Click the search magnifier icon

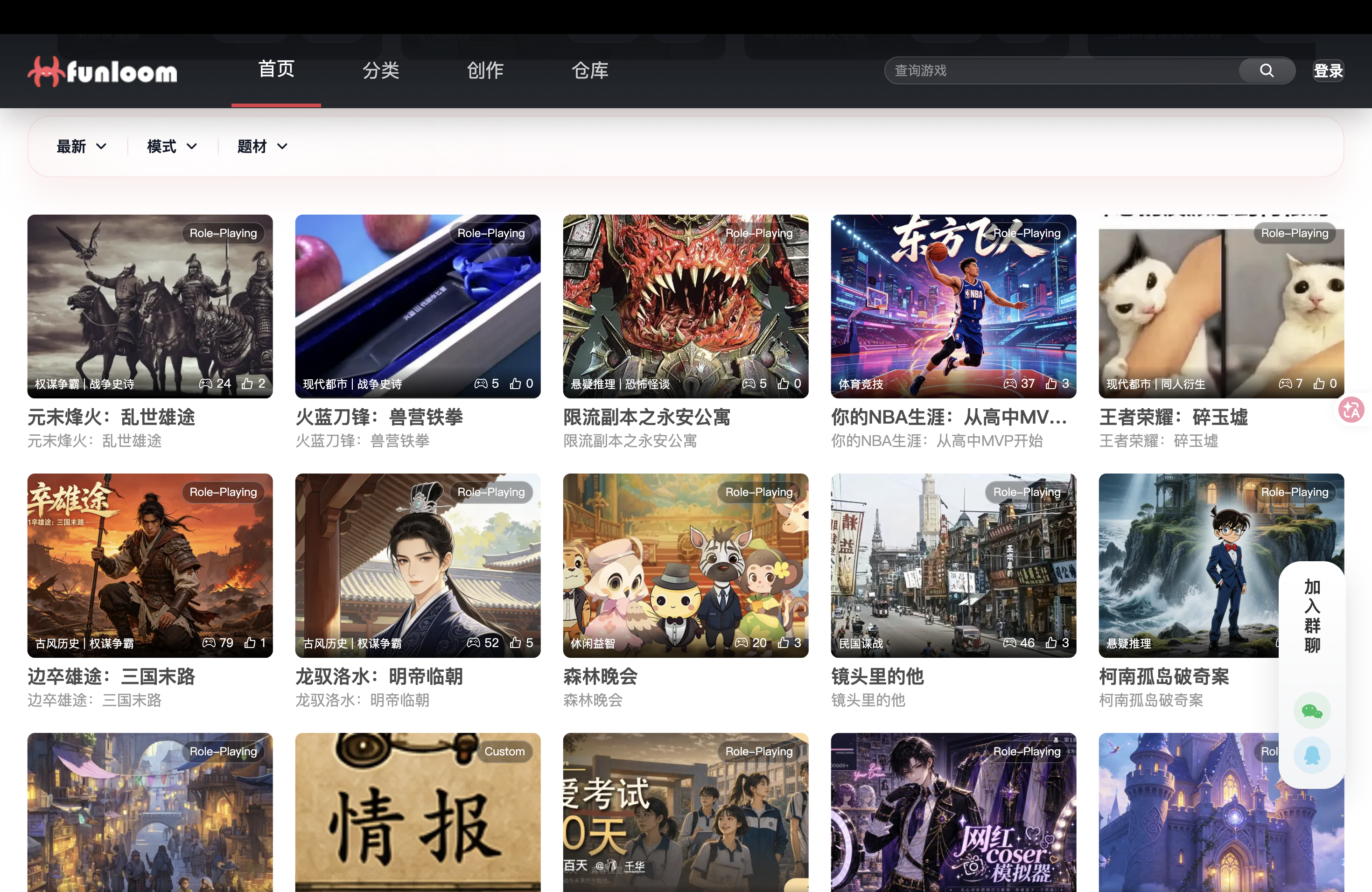coord(1266,70)
